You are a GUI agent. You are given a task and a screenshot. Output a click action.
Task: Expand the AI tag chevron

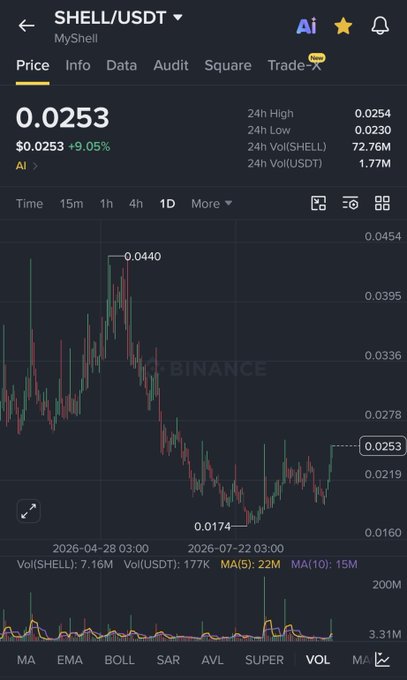tap(35, 166)
